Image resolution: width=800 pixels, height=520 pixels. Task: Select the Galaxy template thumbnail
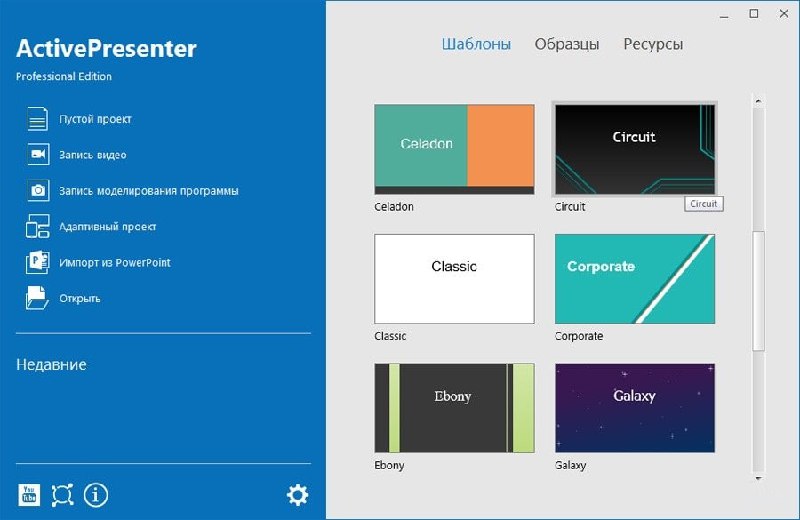coord(635,408)
